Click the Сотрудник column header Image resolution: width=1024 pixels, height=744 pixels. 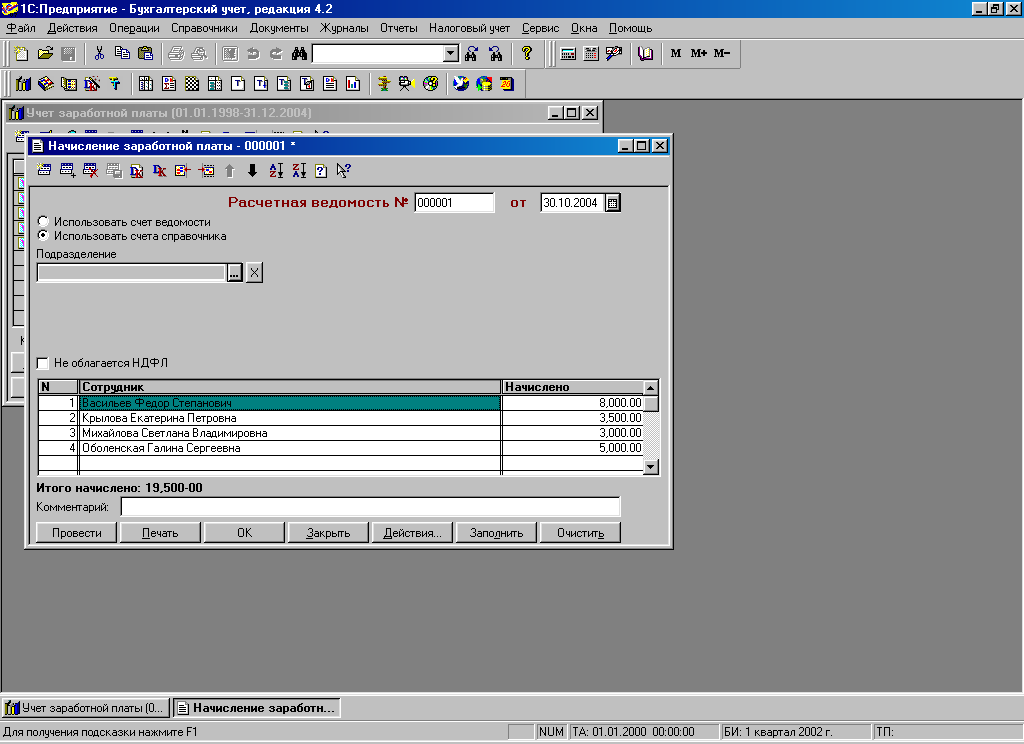tap(289, 387)
